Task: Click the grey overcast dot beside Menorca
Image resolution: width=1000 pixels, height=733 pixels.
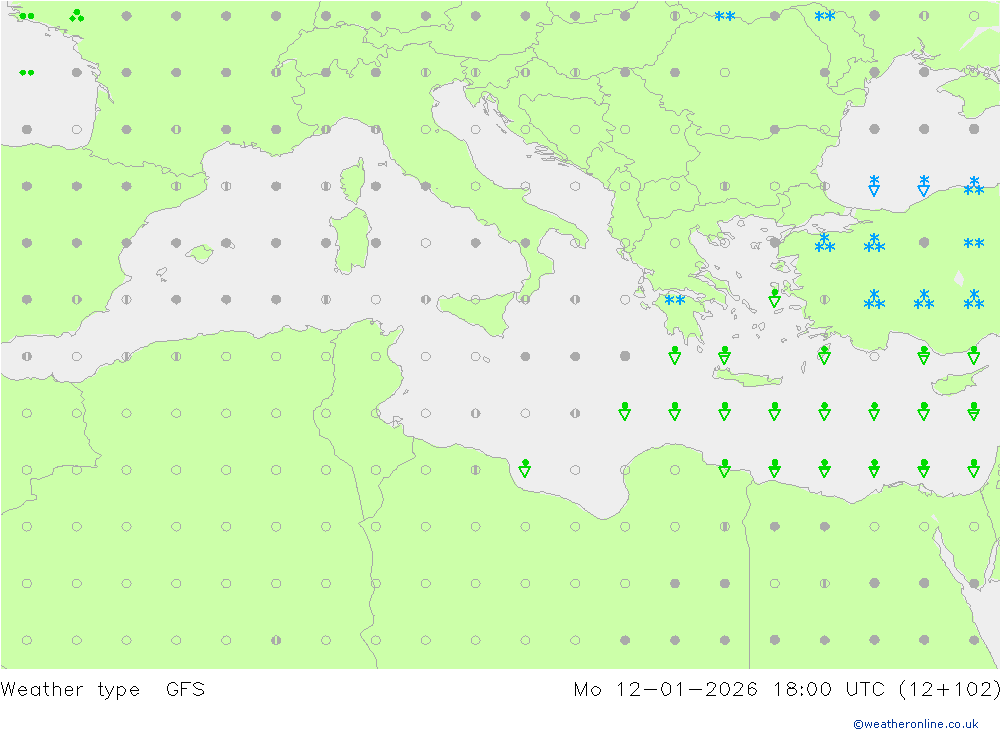Action: coord(226,243)
